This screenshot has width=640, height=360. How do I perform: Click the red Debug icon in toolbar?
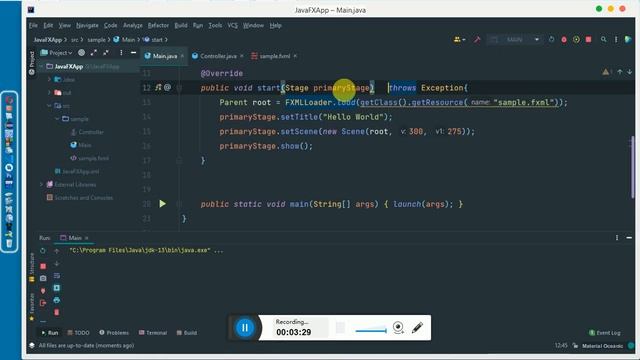point(564,40)
